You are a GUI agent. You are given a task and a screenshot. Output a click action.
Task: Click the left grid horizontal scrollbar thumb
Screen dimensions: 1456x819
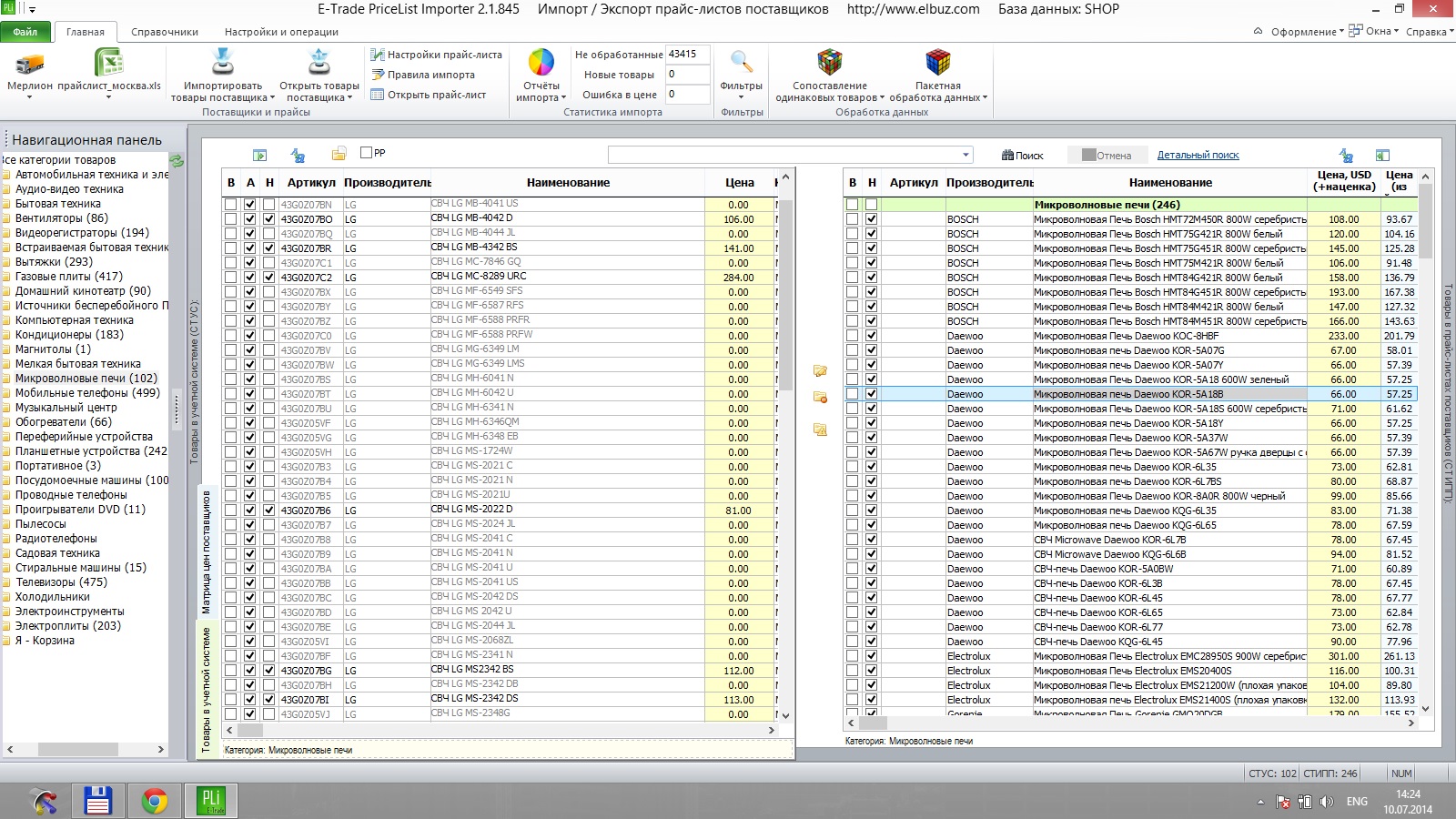tap(251, 730)
